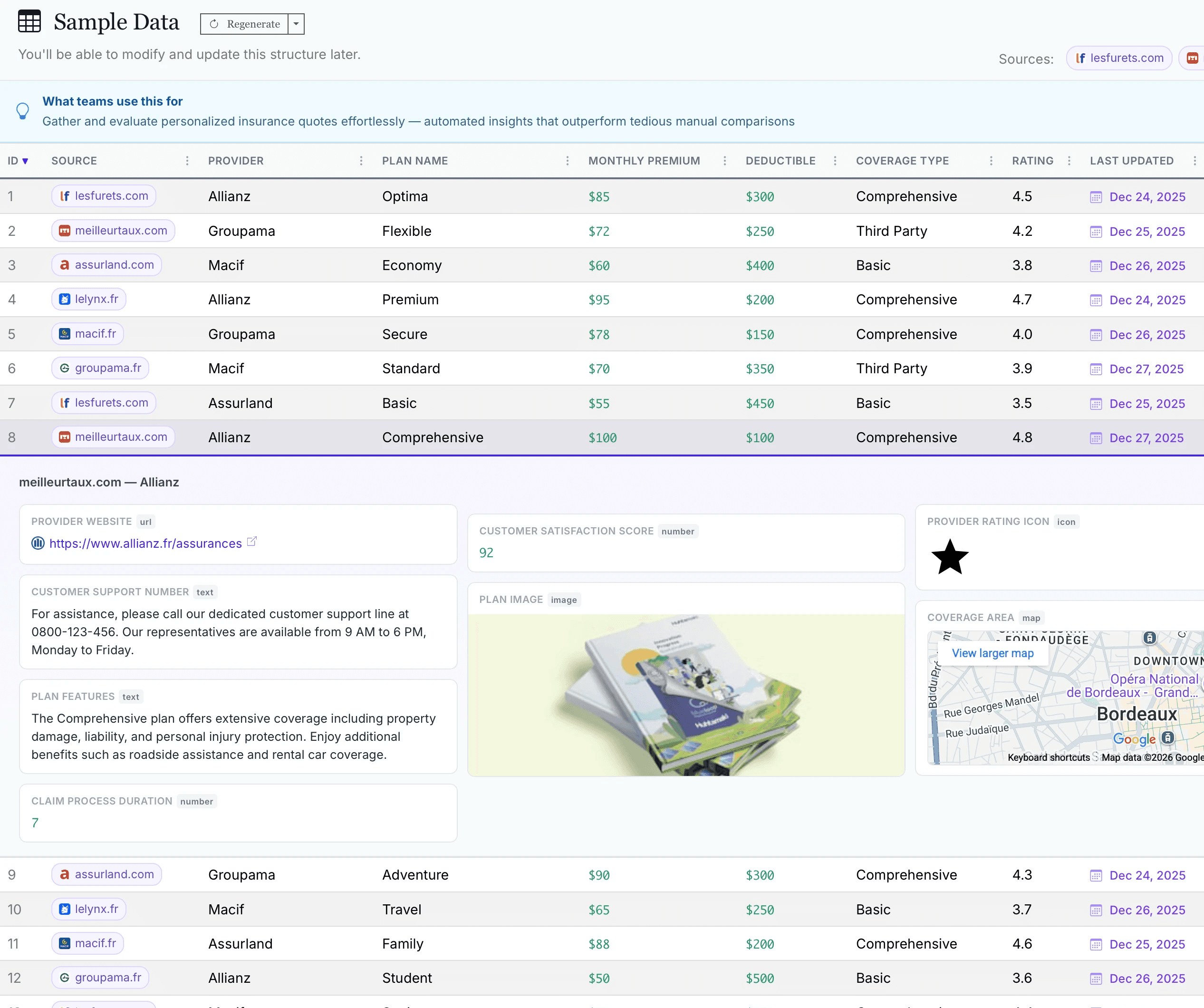Open the Deductible column menu dots
Viewport: 1204px width, 1008px height.
point(835,161)
